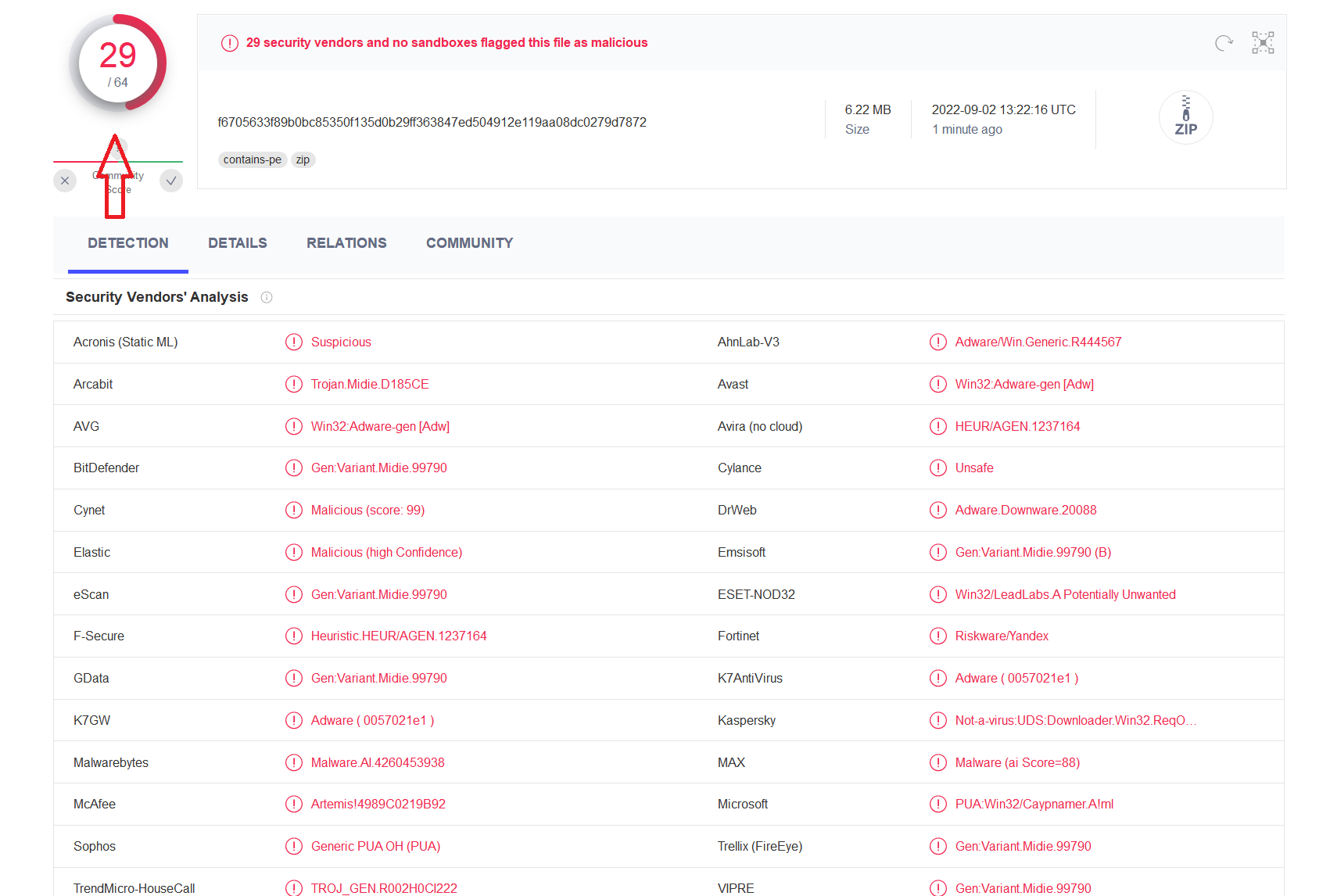Screen dimensions: 1330x896
Task: Switch to the DETECTION tab
Action: click(128, 243)
